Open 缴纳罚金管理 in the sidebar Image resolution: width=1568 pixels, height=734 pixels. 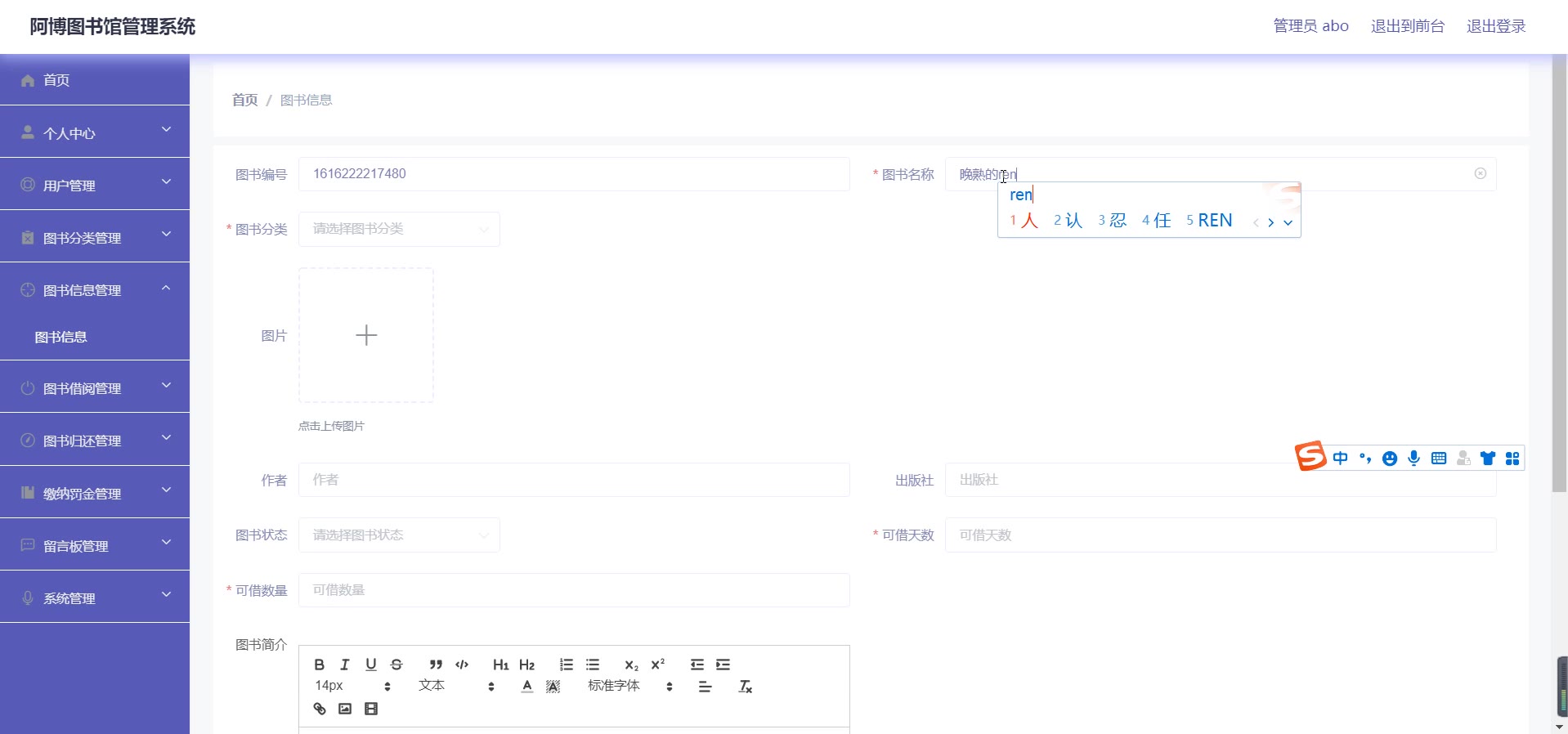[x=95, y=492]
